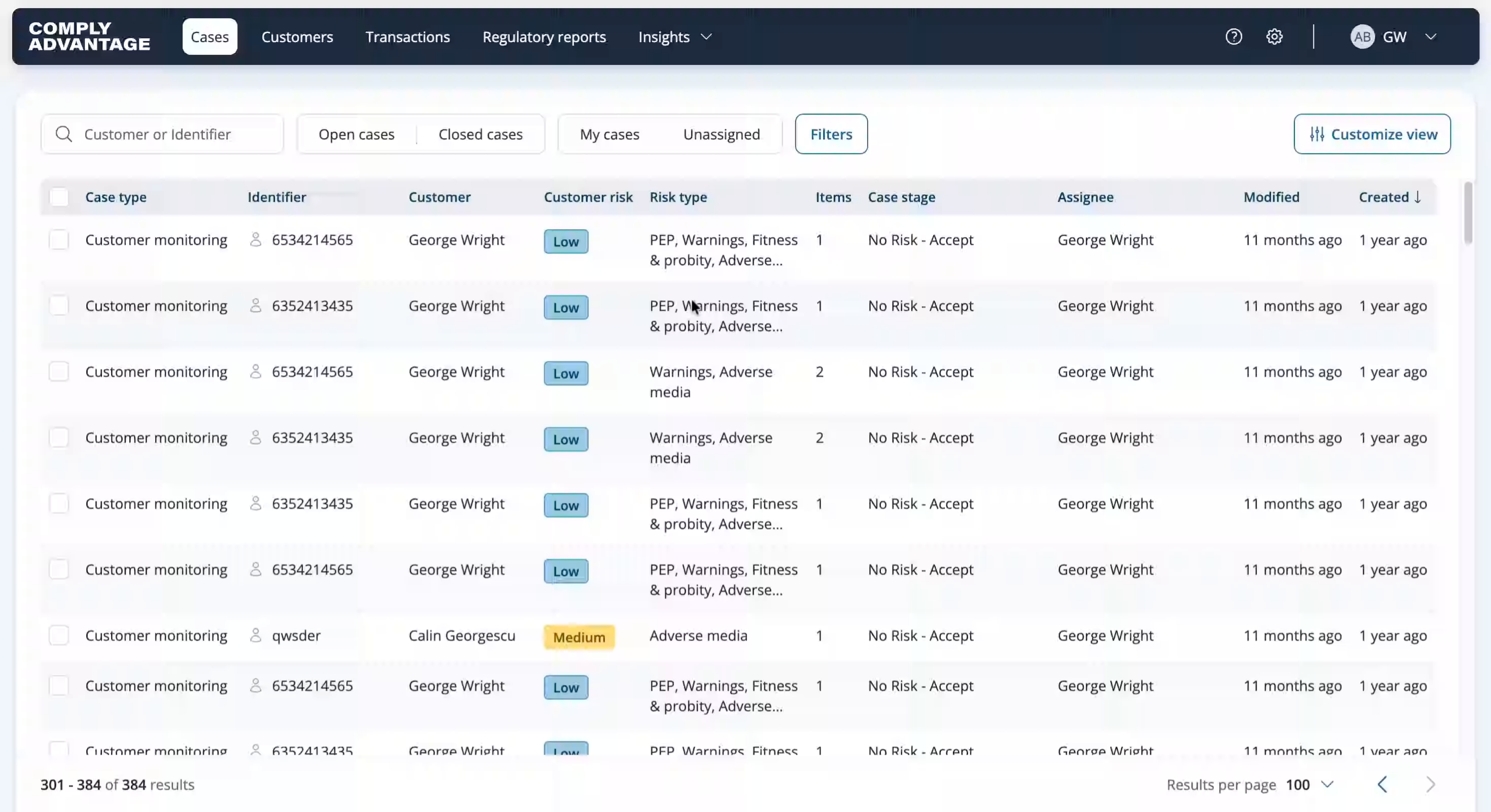This screenshot has height=812, width=1491.
Task: Open the Filters button
Action: 831,134
